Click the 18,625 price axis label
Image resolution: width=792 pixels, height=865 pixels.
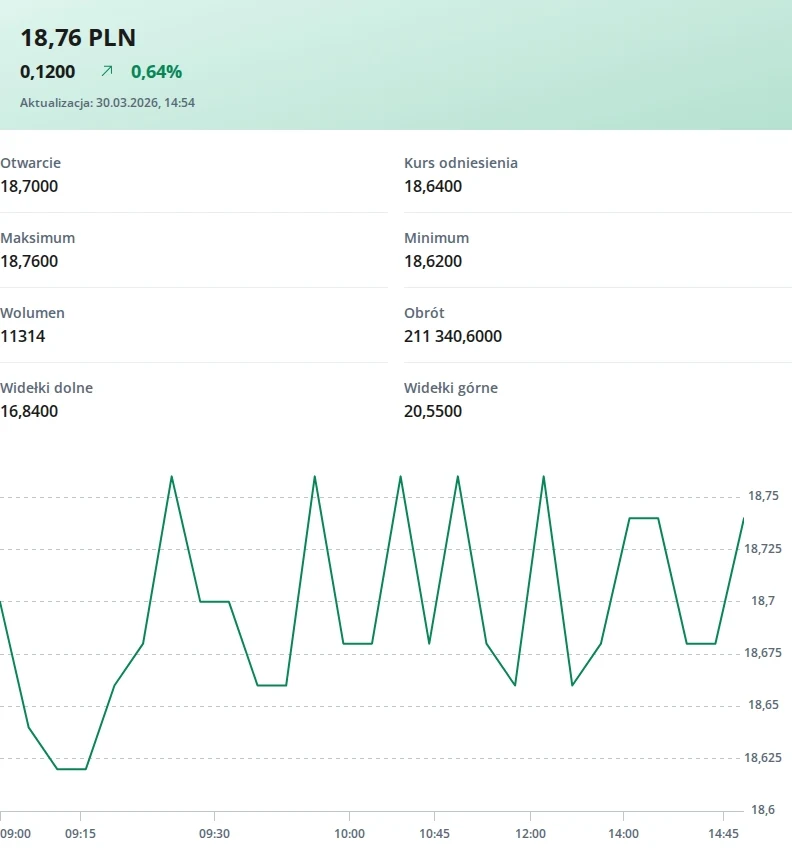coord(766,758)
